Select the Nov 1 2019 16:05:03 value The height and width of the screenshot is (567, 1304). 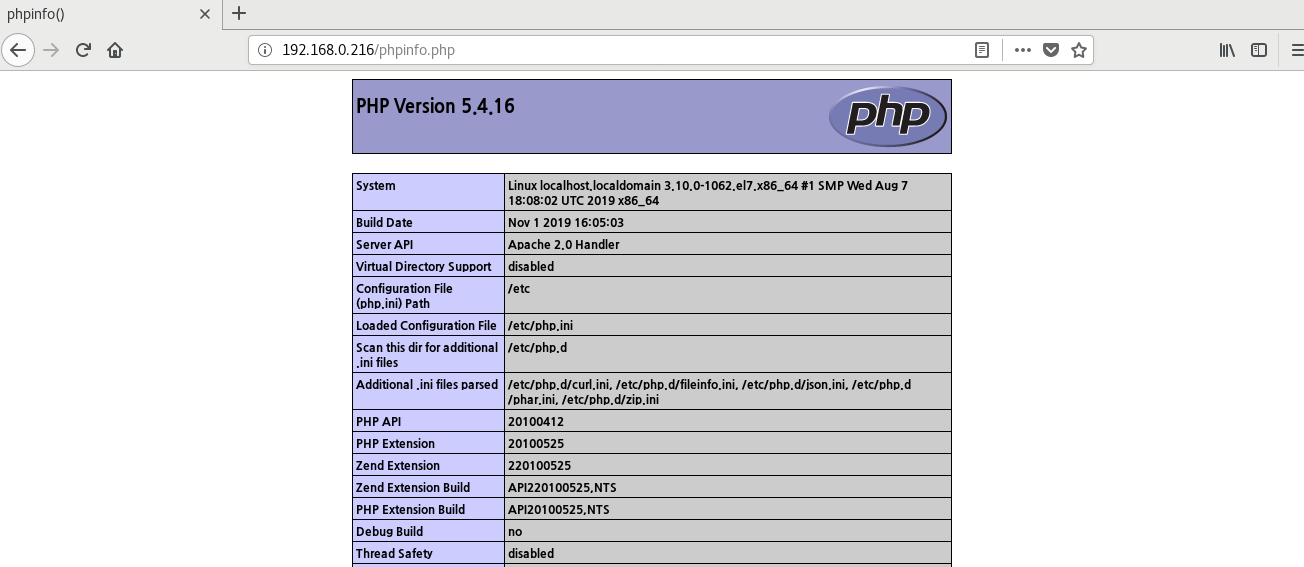pos(566,223)
